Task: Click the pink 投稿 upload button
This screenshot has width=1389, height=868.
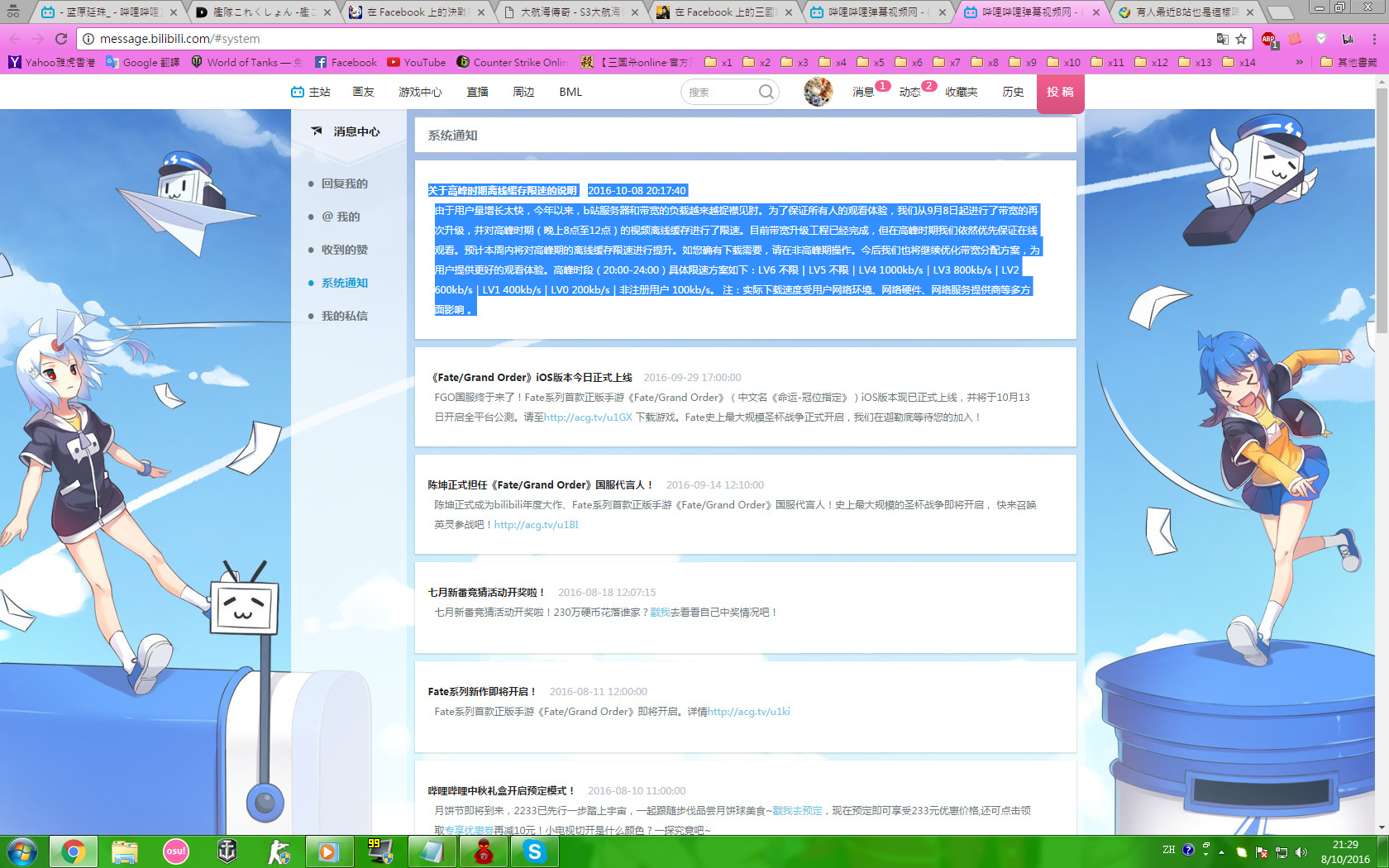Action: 1060,93
